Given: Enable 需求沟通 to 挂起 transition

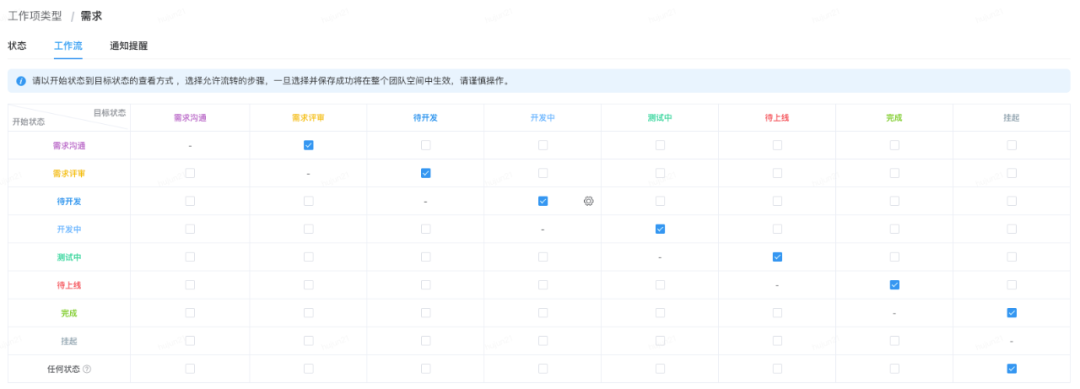Looking at the screenshot, I should (x=1011, y=145).
